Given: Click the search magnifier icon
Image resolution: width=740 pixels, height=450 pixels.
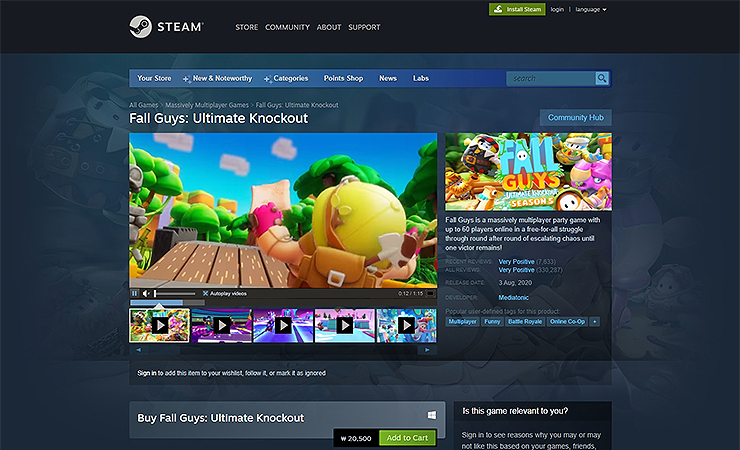Looking at the screenshot, I should click(x=602, y=78).
